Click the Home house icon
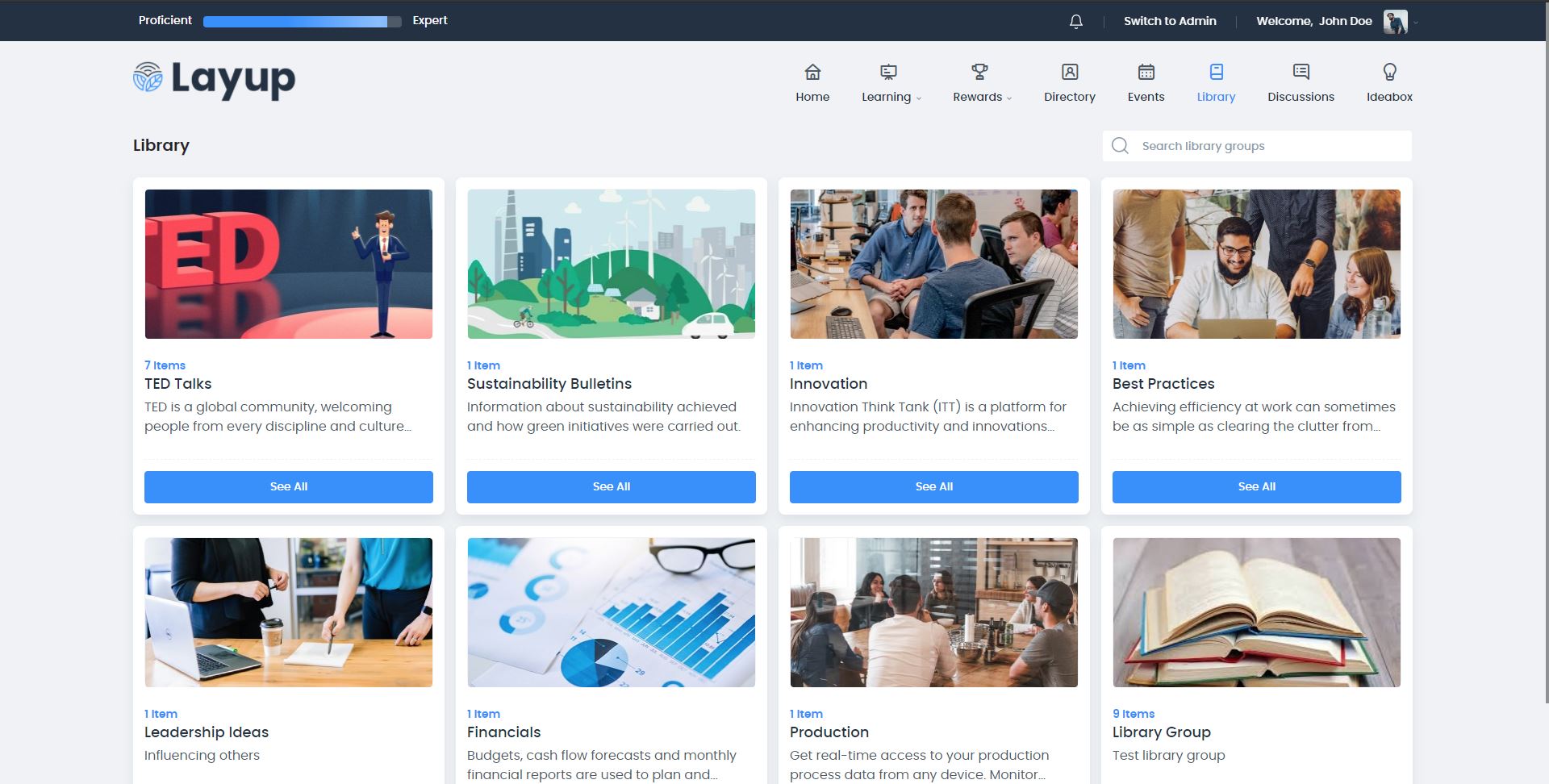The width and height of the screenshot is (1549, 784). click(x=812, y=73)
